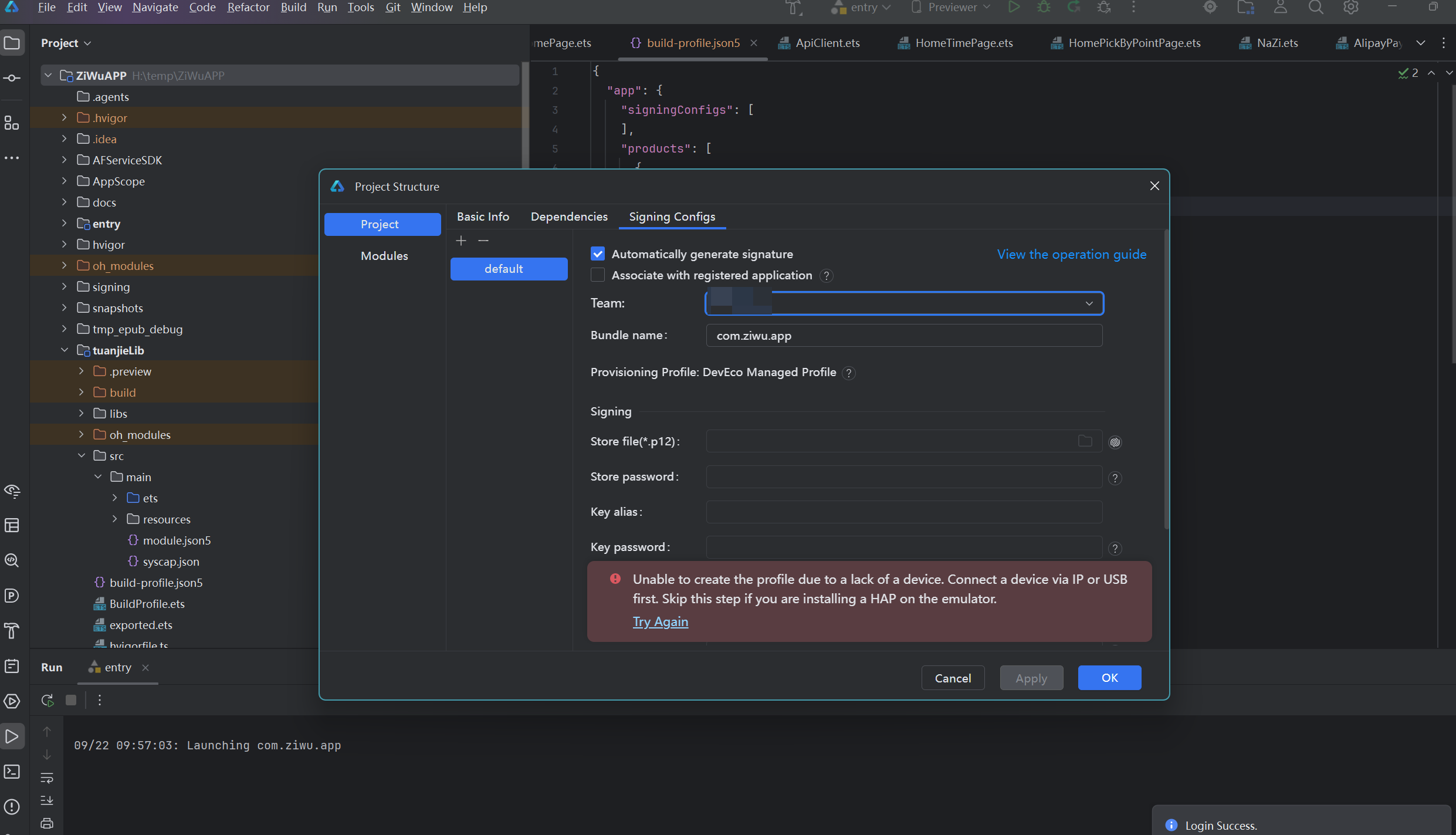Expand the entry folder in project tree
The image size is (1456, 835).
(64, 223)
